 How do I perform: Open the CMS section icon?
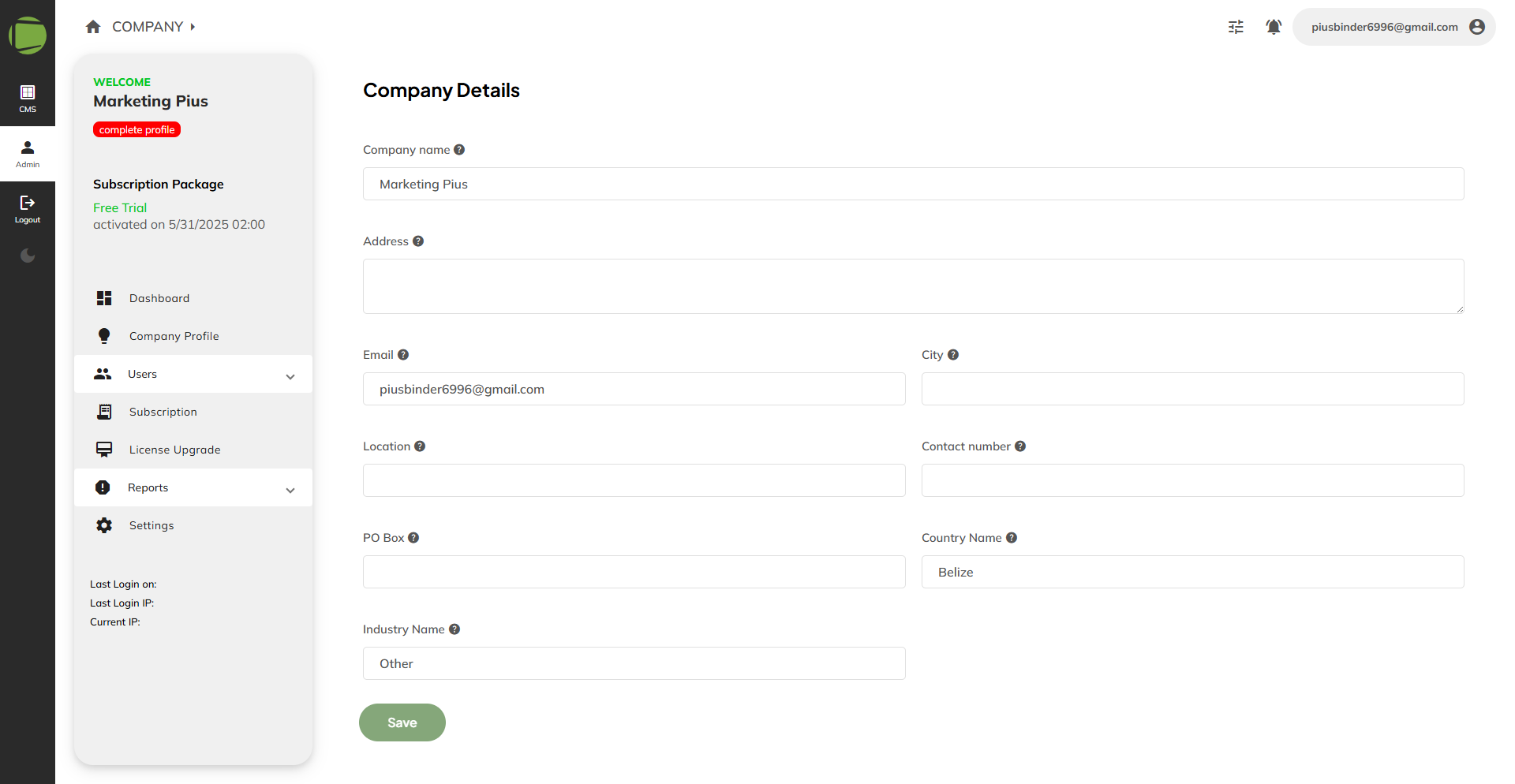point(28,92)
